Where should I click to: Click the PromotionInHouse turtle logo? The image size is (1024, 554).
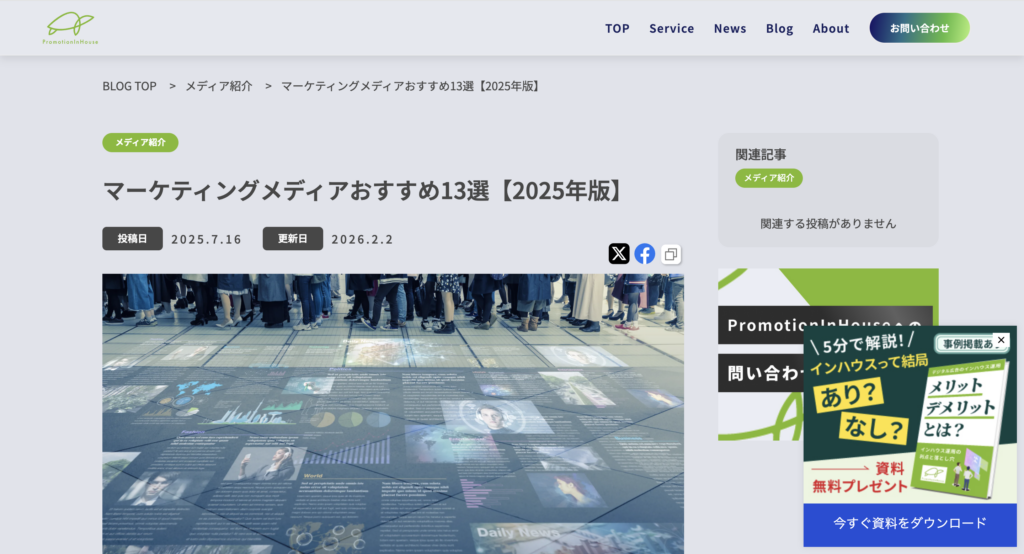coord(71,28)
